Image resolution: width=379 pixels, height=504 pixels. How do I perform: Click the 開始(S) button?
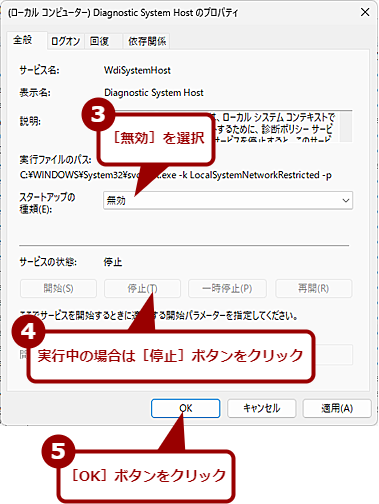coord(58,288)
